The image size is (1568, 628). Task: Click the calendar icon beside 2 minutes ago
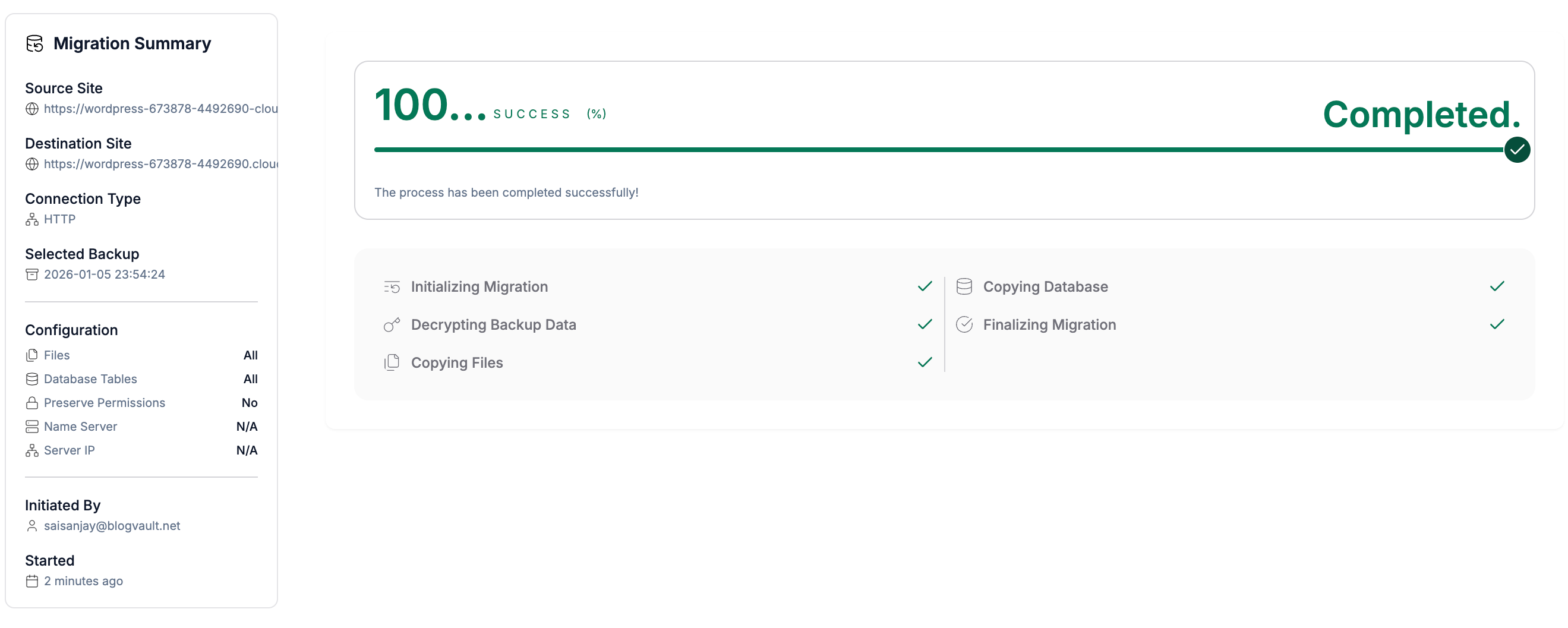tap(32, 581)
